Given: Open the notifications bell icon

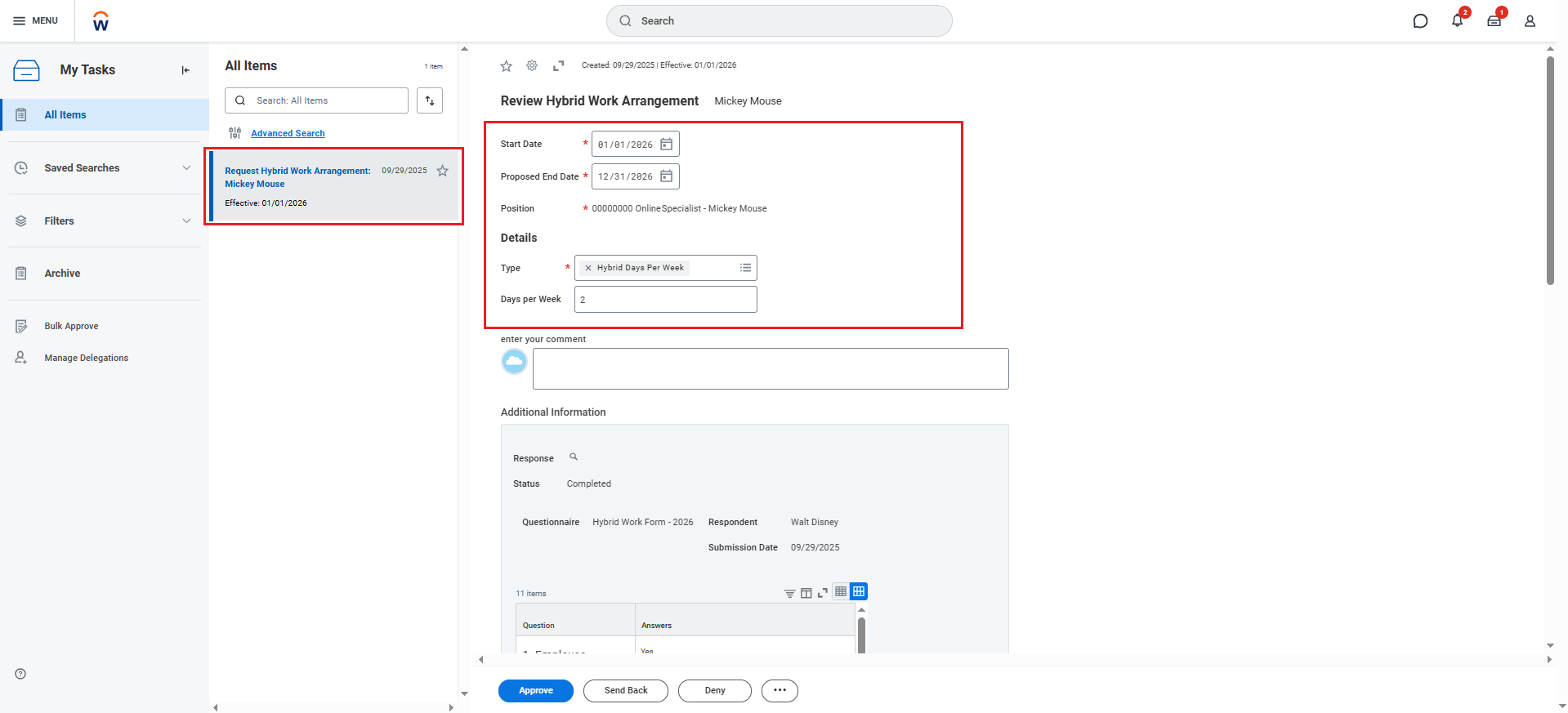Looking at the screenshot, I should pyautogui.click(x=1457, y=20).
